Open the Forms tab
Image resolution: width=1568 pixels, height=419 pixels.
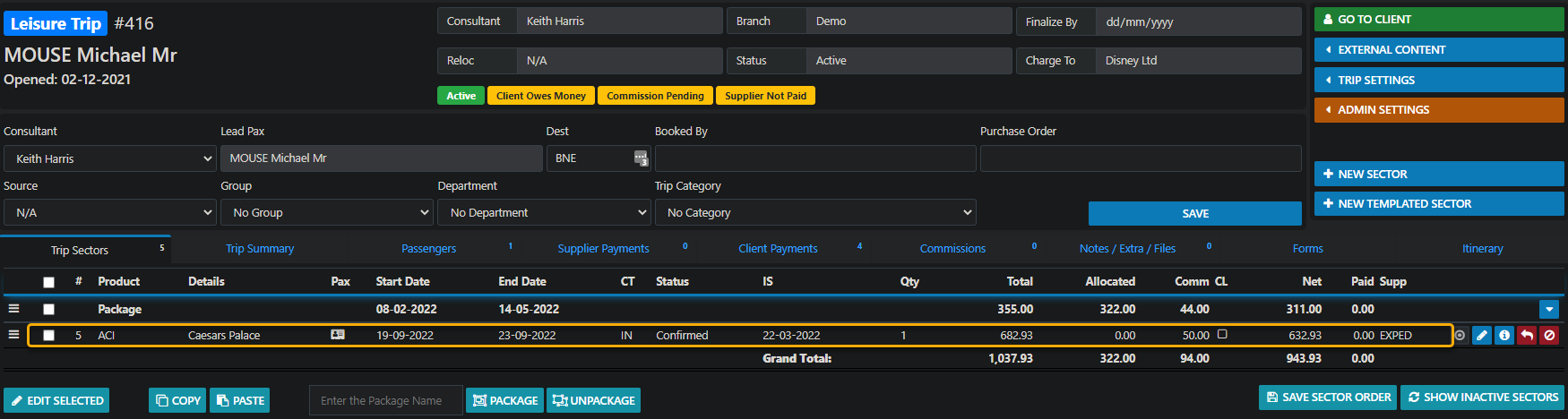point(1308,249)
